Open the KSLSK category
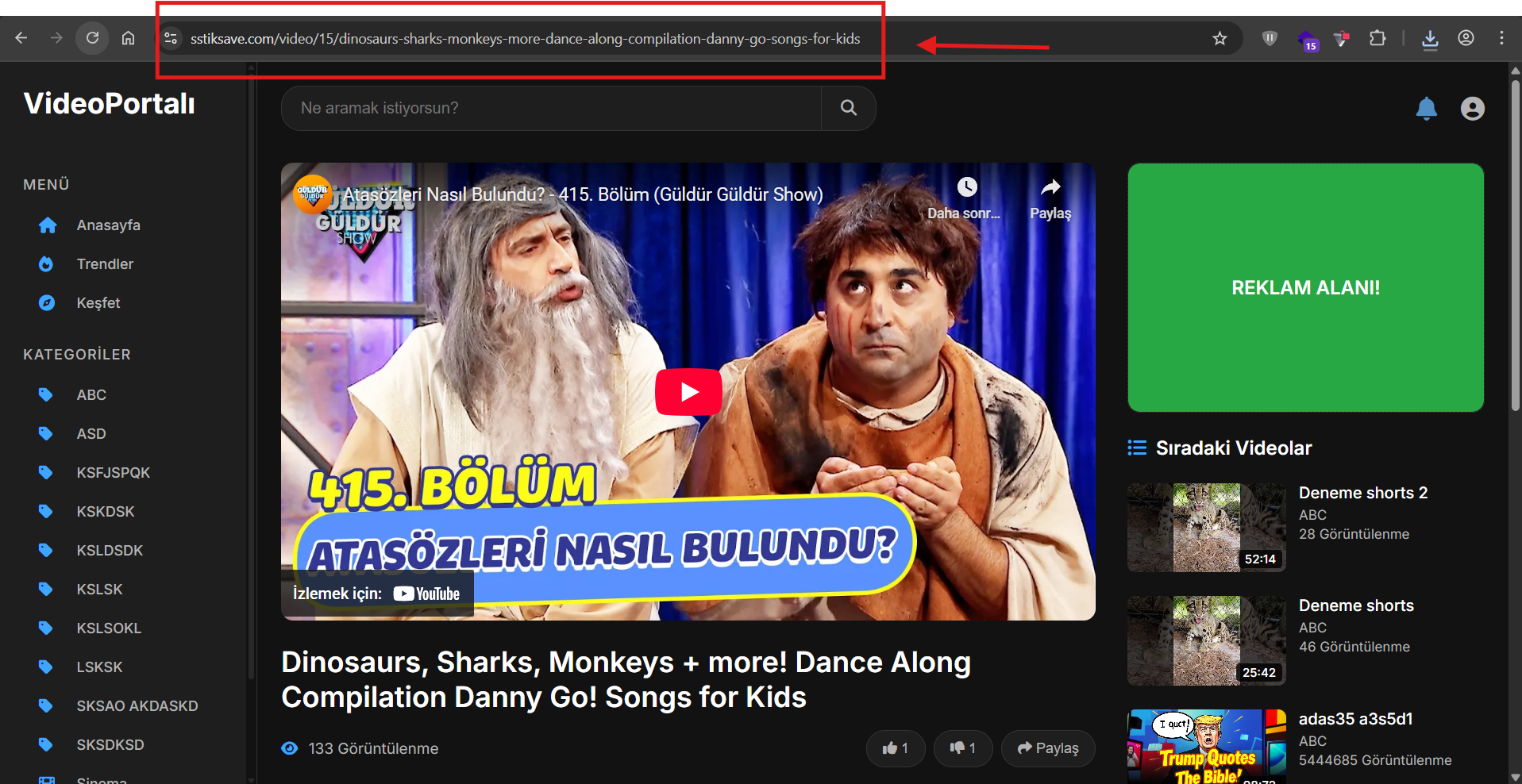The image size is (1522, 784). [x=100, y=590]
